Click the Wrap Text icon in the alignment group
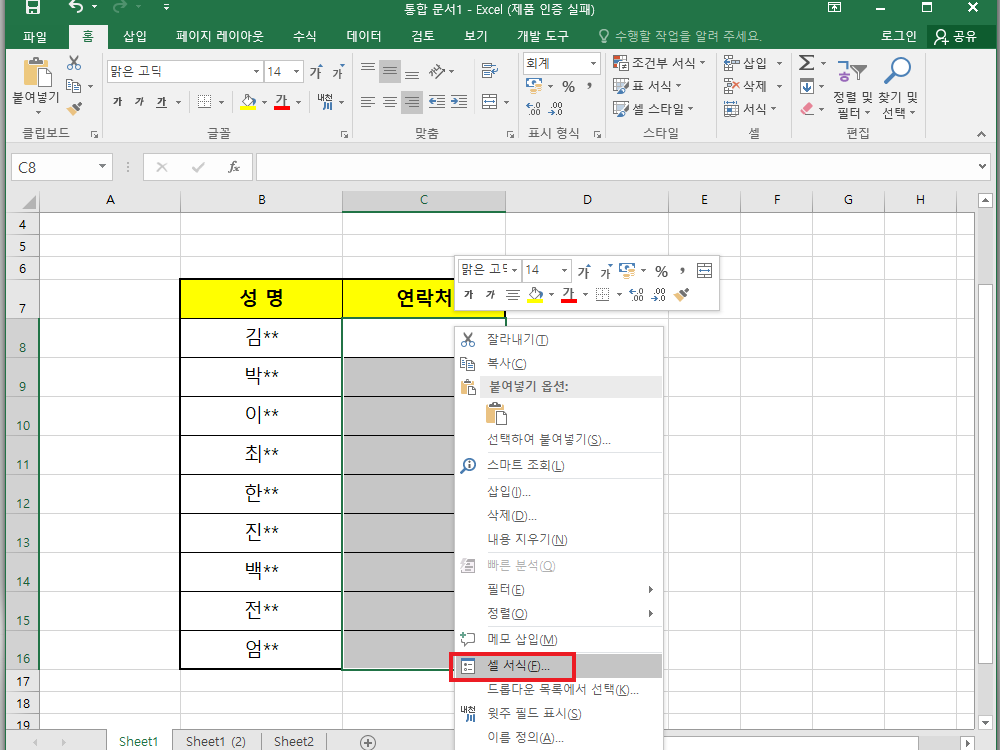 click(489, 70)
